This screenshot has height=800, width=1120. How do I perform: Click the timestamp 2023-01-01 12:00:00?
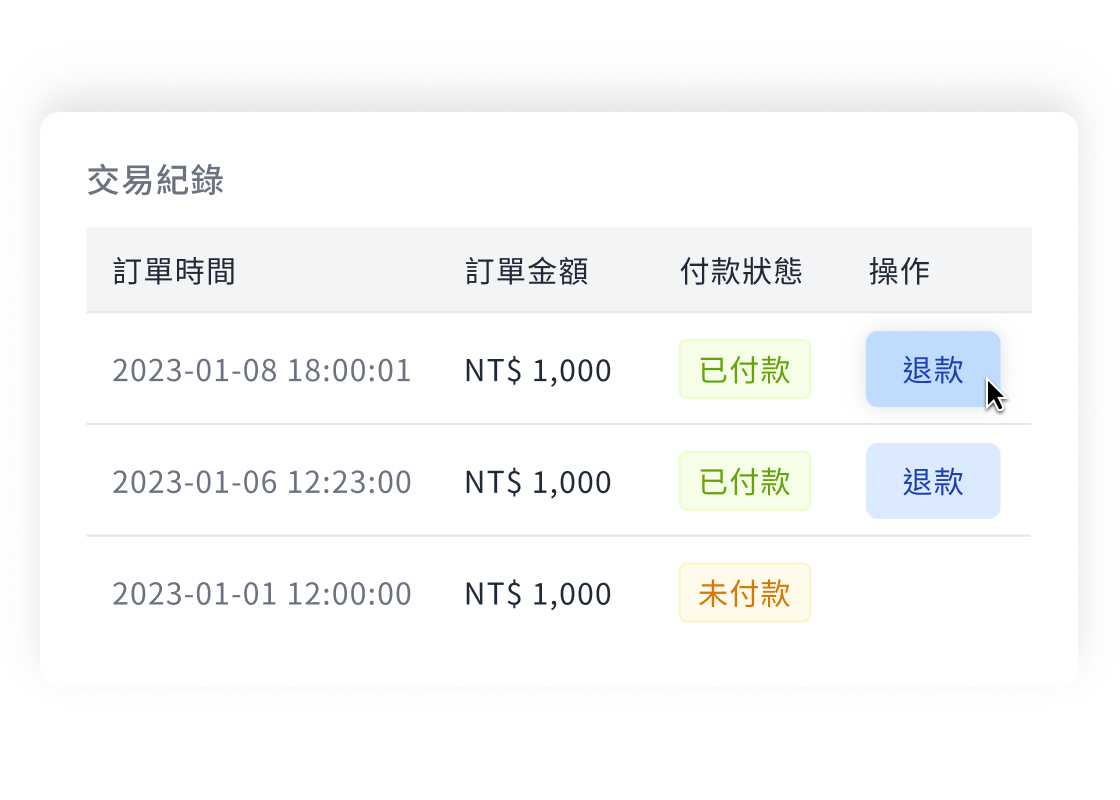click(261, 594)
